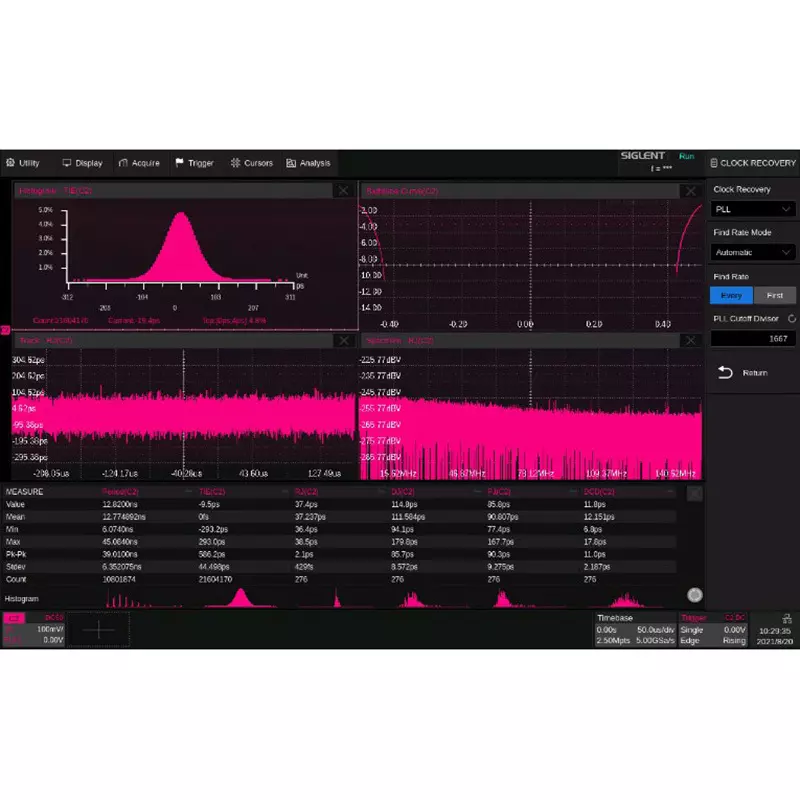Click the Period mean value 12.774892ns
Screen dimensions: 800x800
[x=124, y=517]
